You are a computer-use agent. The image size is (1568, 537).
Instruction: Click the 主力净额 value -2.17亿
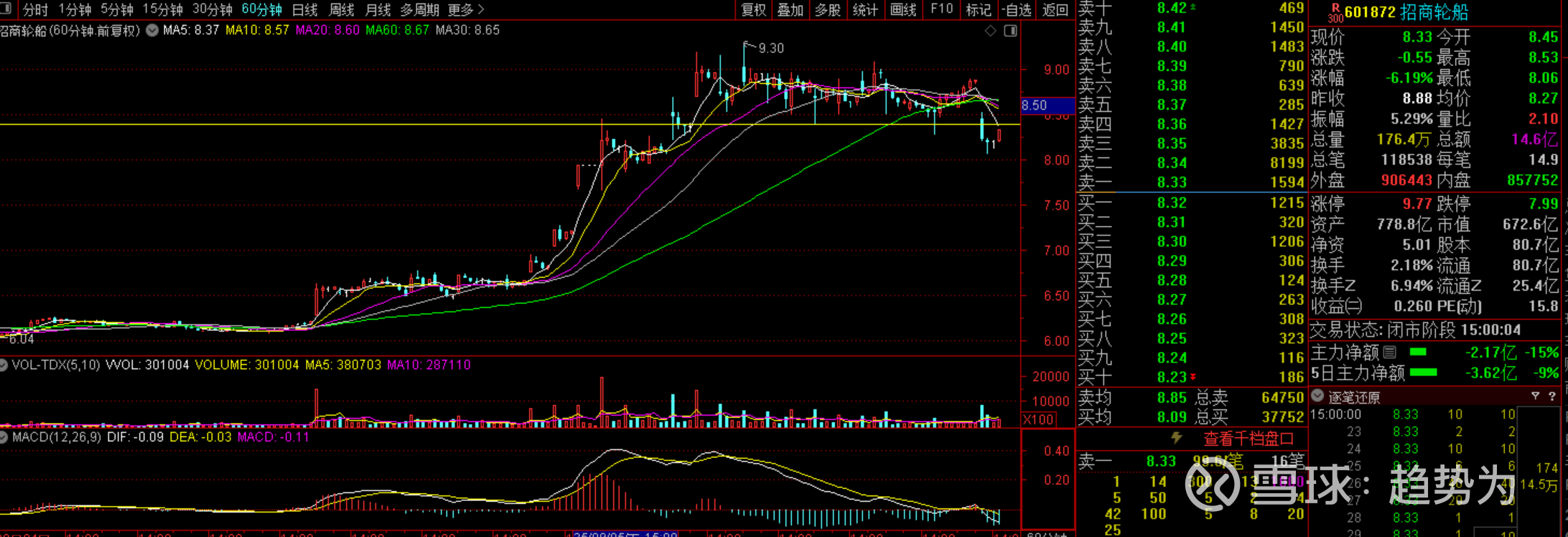click(x=1491, y=352)
